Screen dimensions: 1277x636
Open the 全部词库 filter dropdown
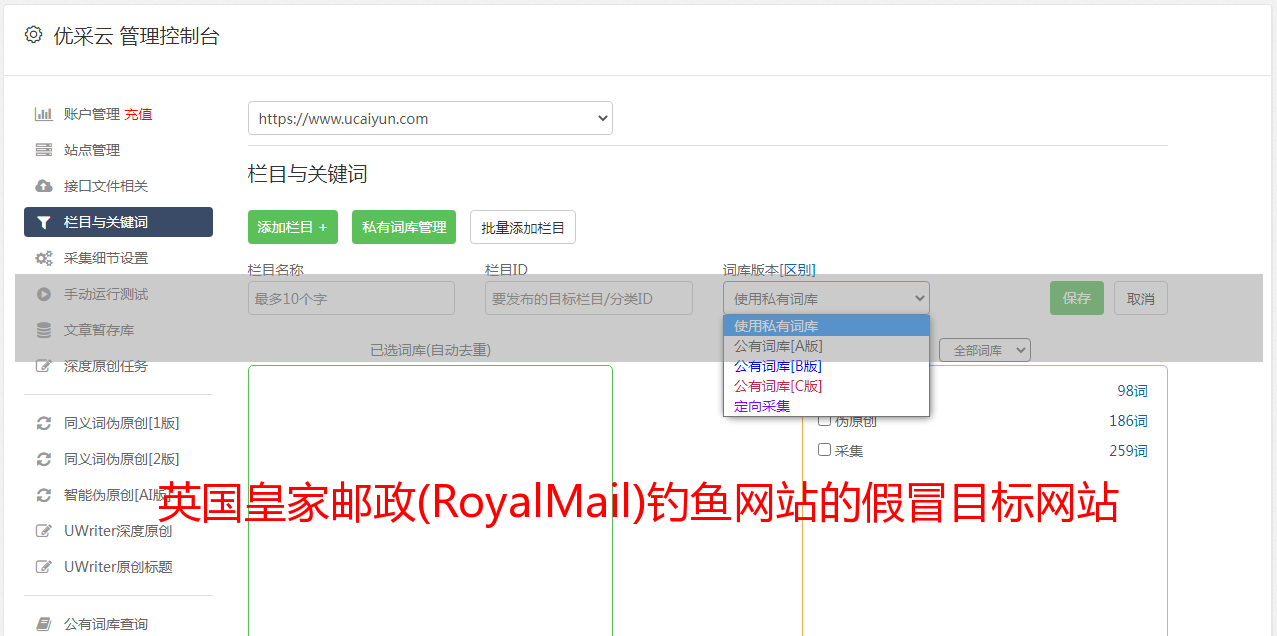click(x=985, y=350)
